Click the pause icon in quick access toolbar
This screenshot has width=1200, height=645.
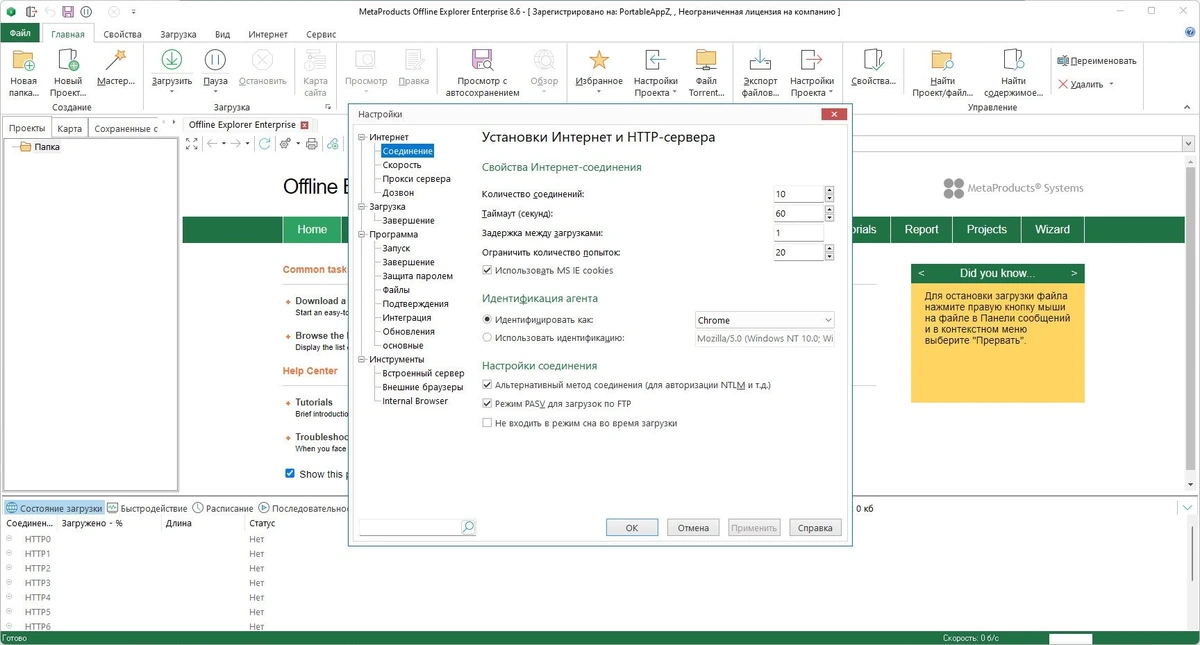click(86, 12)
